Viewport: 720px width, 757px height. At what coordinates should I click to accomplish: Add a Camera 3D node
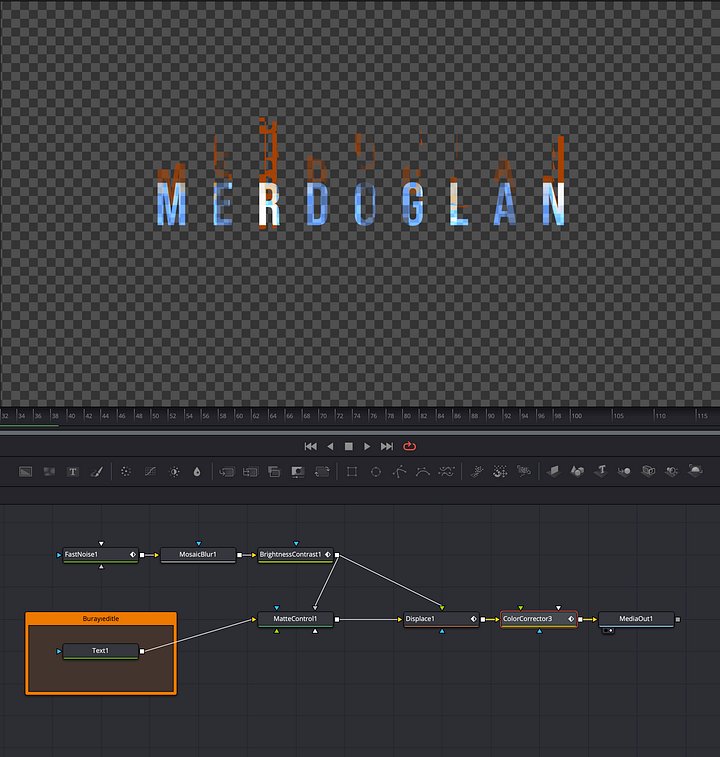649,471
